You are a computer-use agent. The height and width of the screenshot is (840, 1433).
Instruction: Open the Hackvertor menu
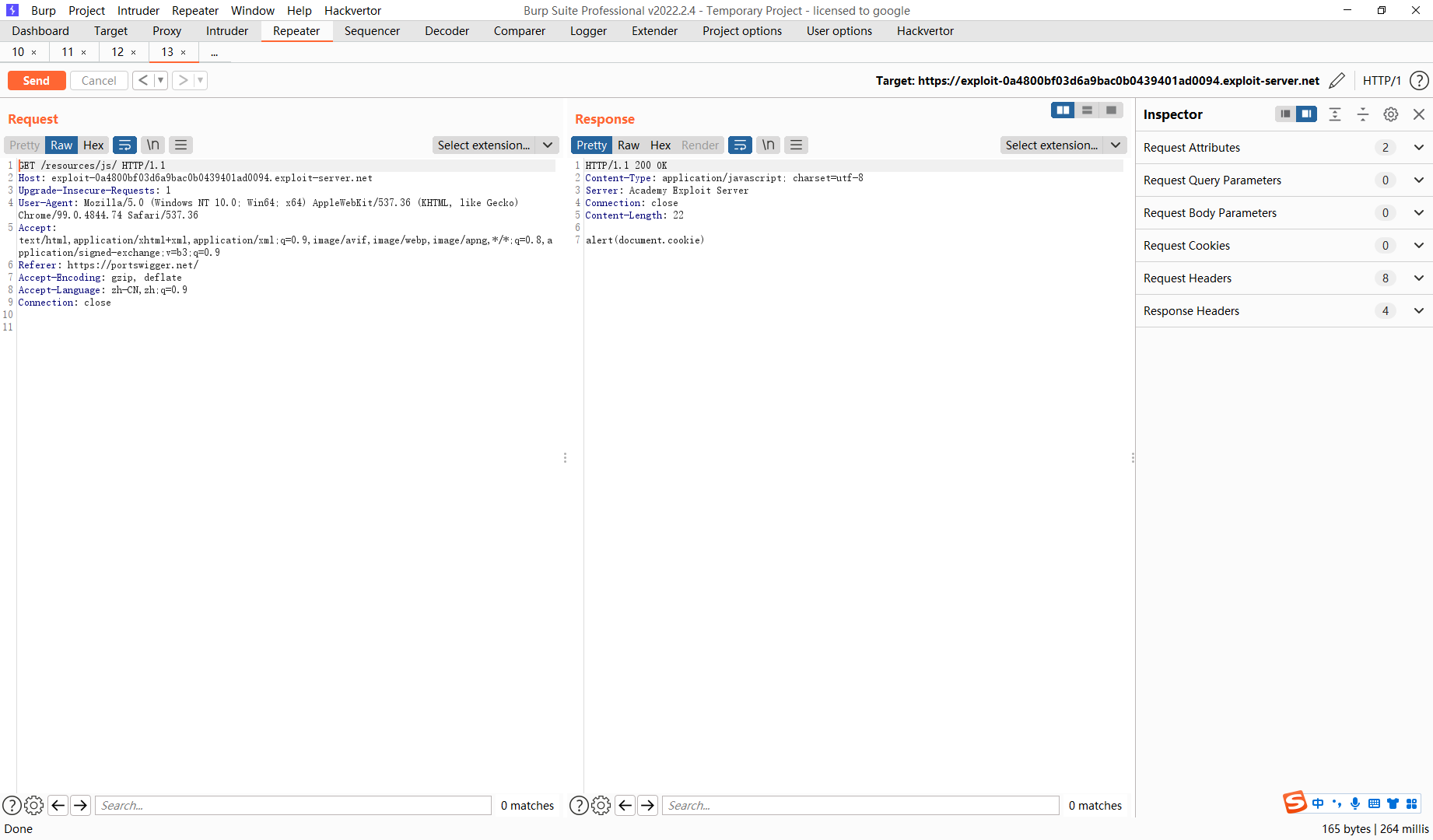tap(352, 10)
